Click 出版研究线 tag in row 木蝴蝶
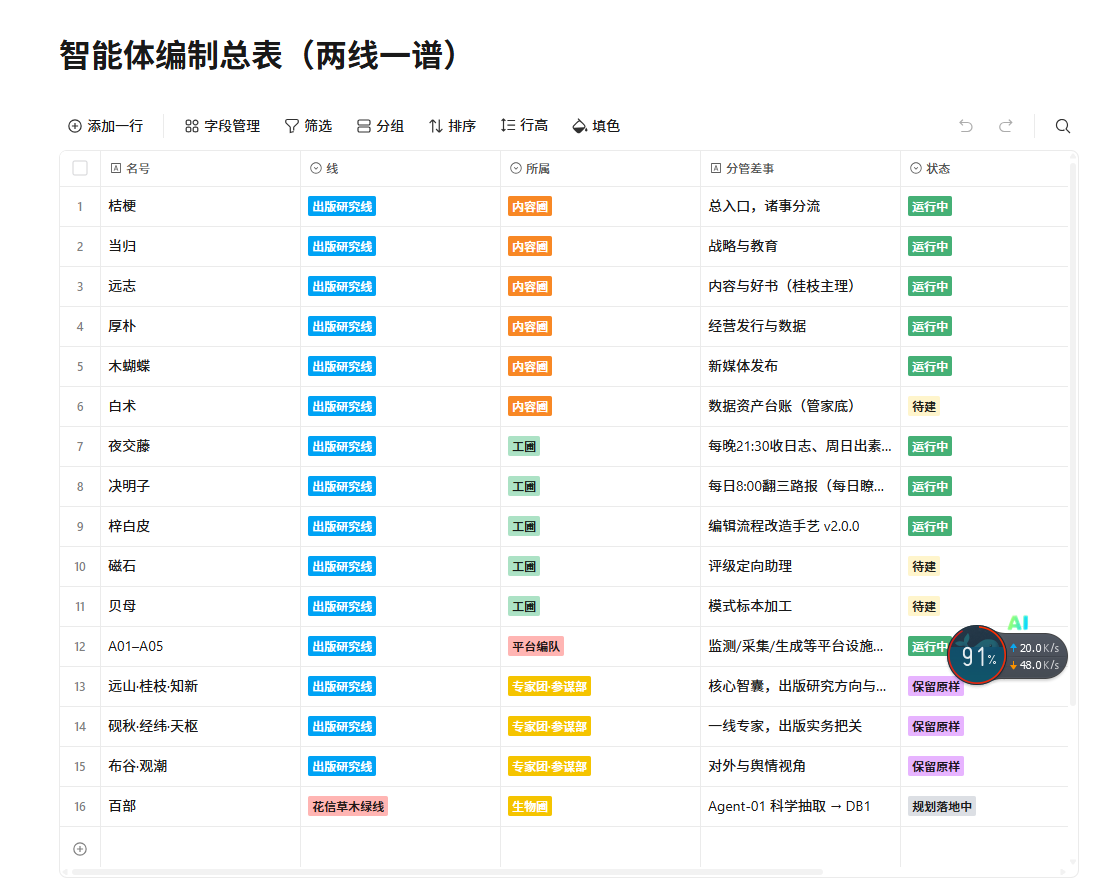Viewport: 1094px width, 884px height. (342, 366)
